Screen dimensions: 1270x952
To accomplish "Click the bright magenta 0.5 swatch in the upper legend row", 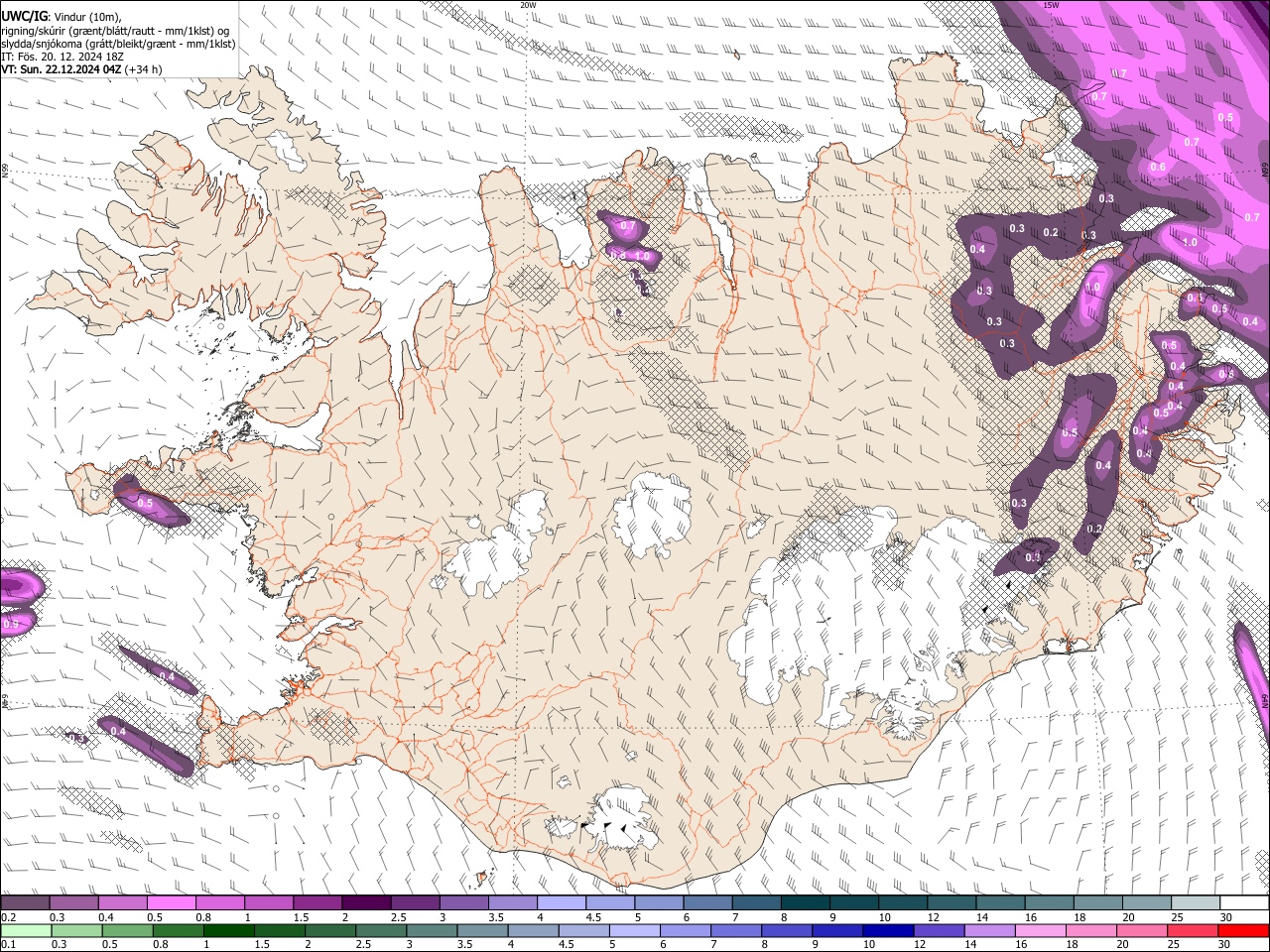I will [171, 903].
